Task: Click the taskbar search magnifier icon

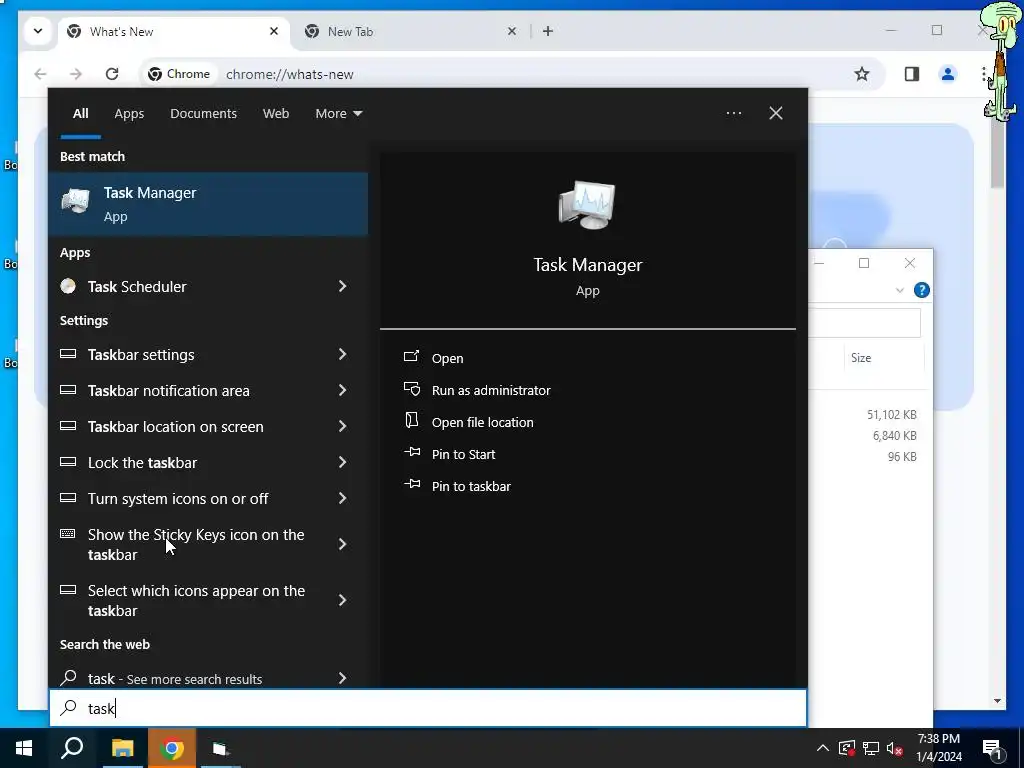Action: pyautogui.click(x=72, y=748)
